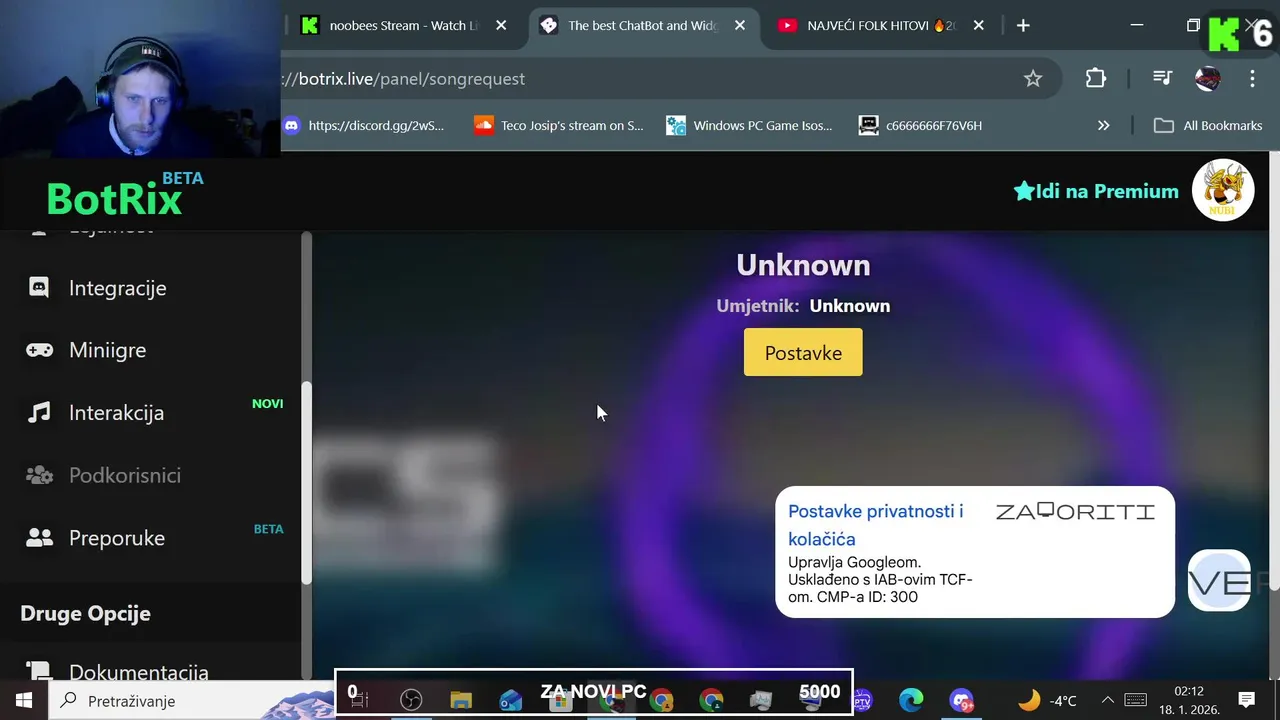Click the music note icon beside Interakcija
The image size is (1280, 720).
(x=39, y=412)
